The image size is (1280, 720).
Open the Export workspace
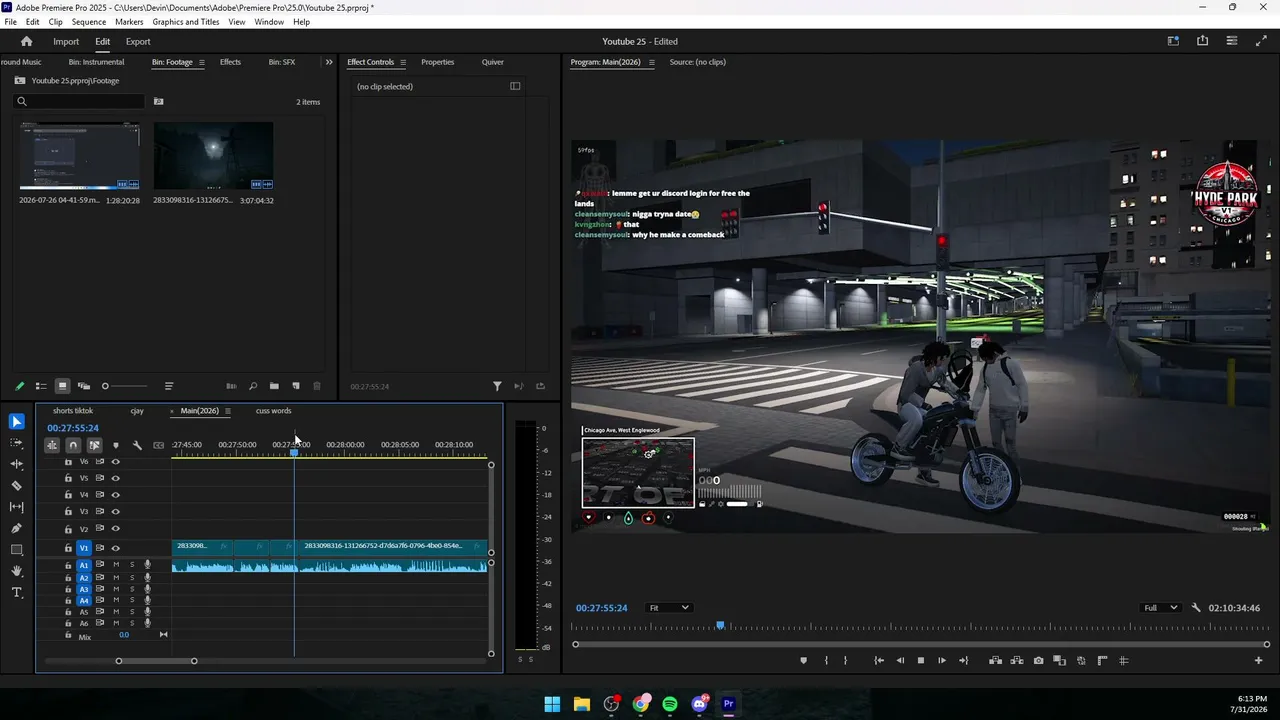138,41
